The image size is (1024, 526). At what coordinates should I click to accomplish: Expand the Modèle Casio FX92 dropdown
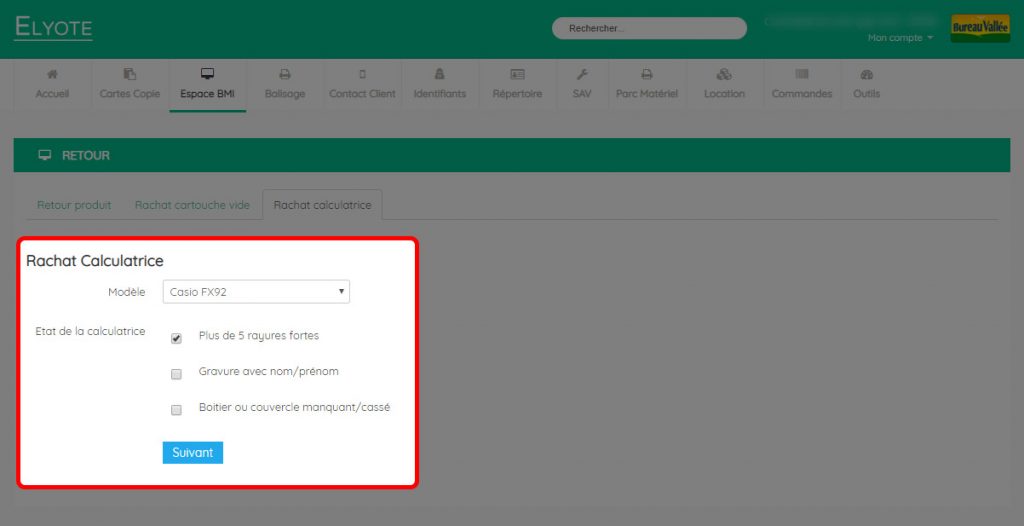(x=256, y=292)
